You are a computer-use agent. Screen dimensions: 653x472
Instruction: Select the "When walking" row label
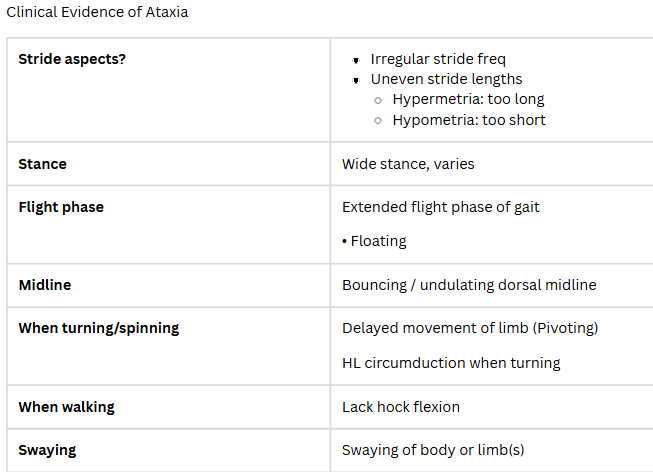pos(67,407)
